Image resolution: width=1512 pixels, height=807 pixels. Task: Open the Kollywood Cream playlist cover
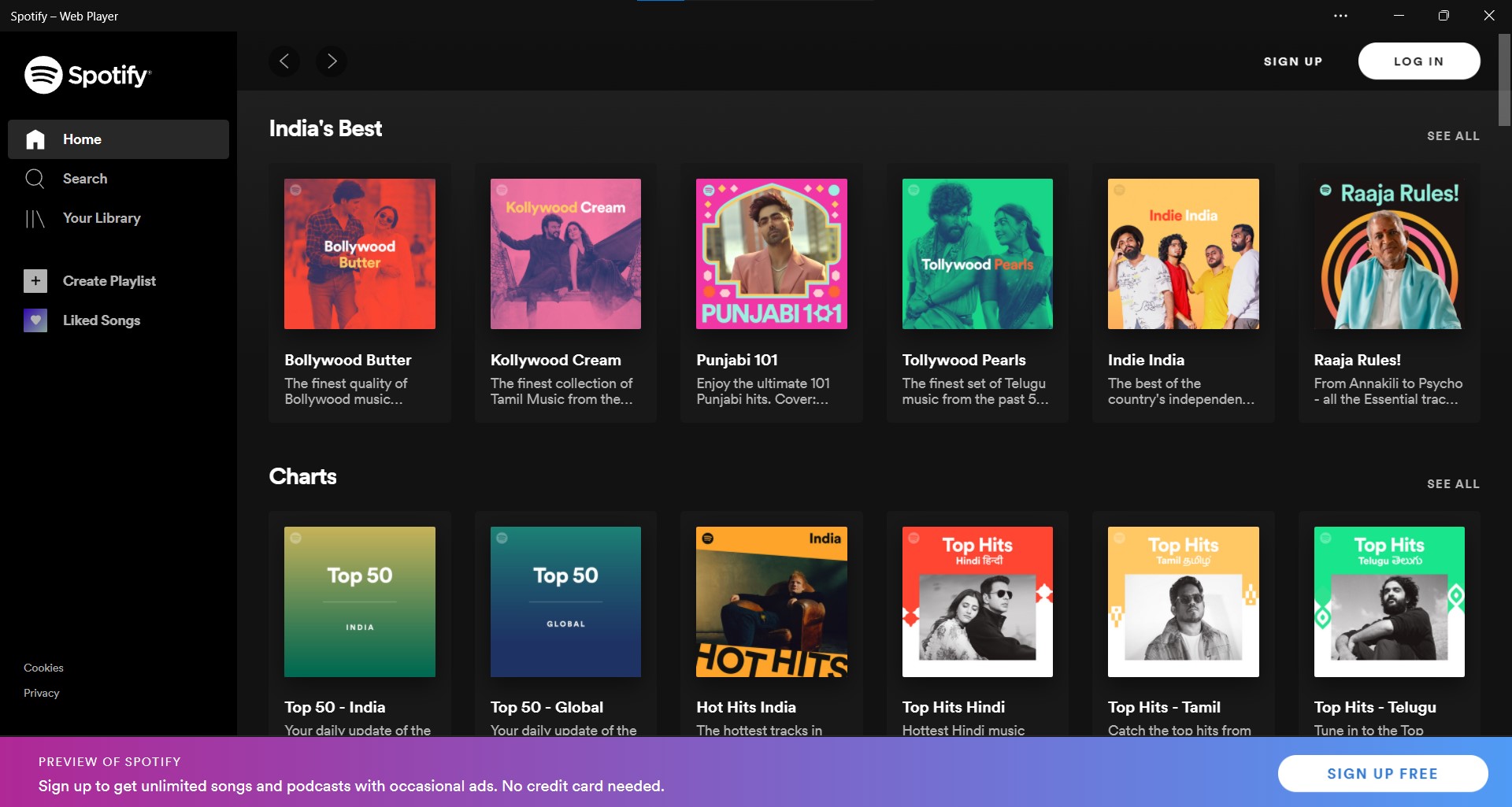tap(565, 254)
